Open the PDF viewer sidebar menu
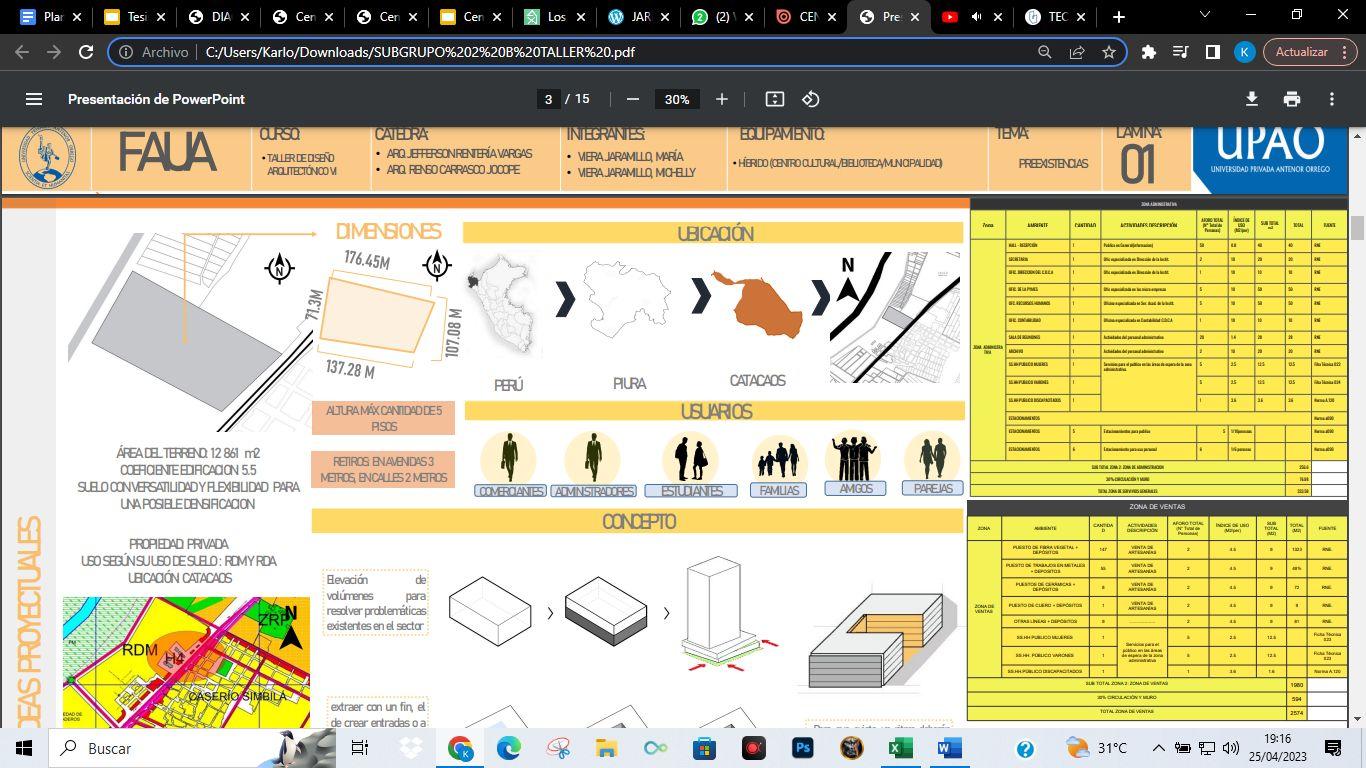The height and width of the screenshot is (768, 1366). click(x=34, y=99)
